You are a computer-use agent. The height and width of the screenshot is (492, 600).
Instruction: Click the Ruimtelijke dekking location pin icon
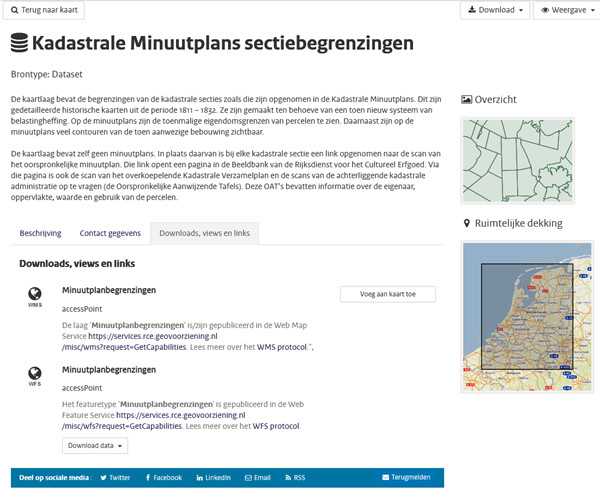[x=466, y=223]
